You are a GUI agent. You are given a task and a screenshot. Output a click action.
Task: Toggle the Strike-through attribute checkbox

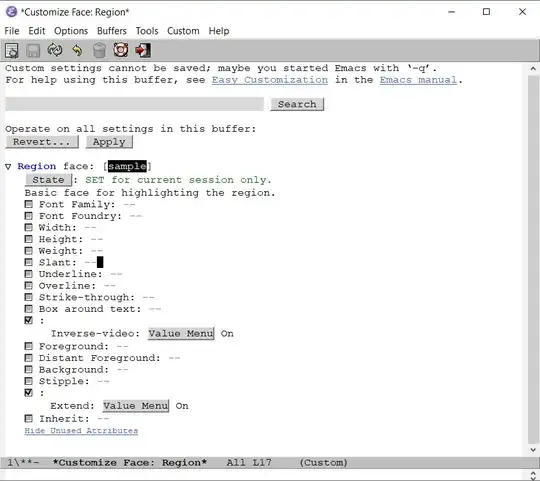point(29,297)
